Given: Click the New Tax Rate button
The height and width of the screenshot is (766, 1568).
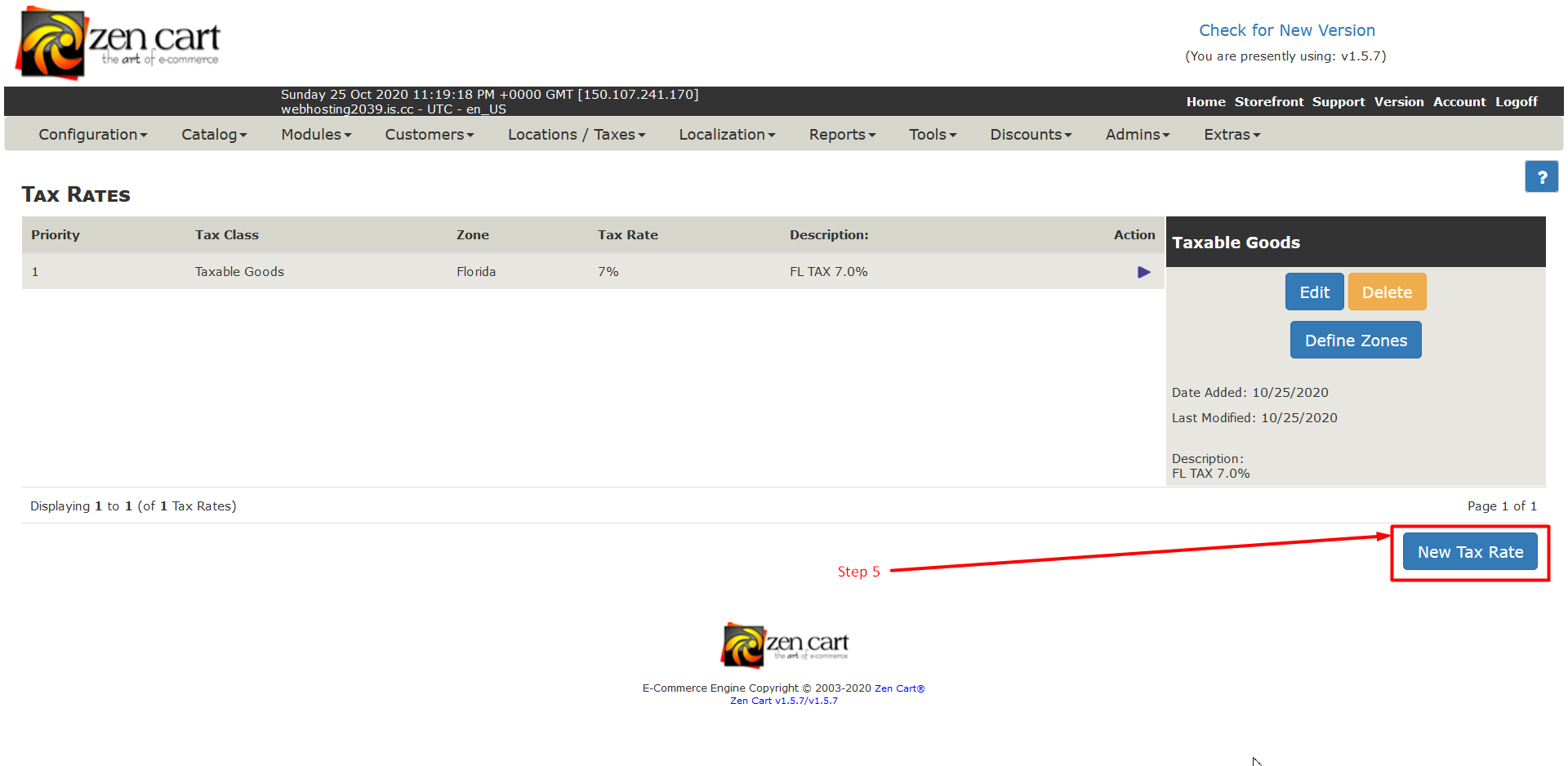Looking at the screenshot, I should [1470, 552].
